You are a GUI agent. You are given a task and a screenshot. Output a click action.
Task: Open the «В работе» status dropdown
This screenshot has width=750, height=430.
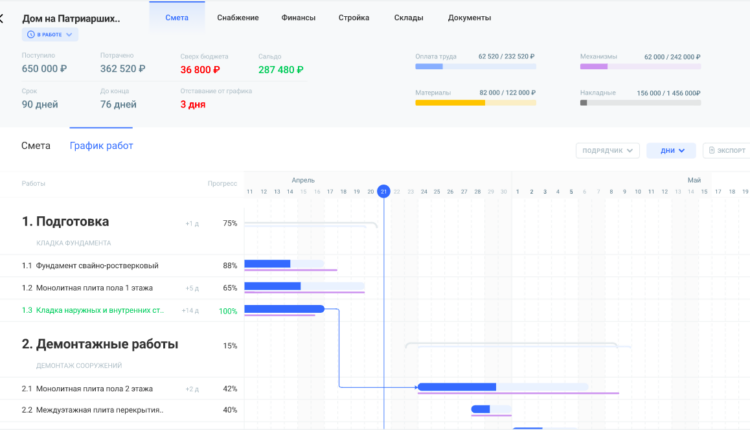point(51,35)
